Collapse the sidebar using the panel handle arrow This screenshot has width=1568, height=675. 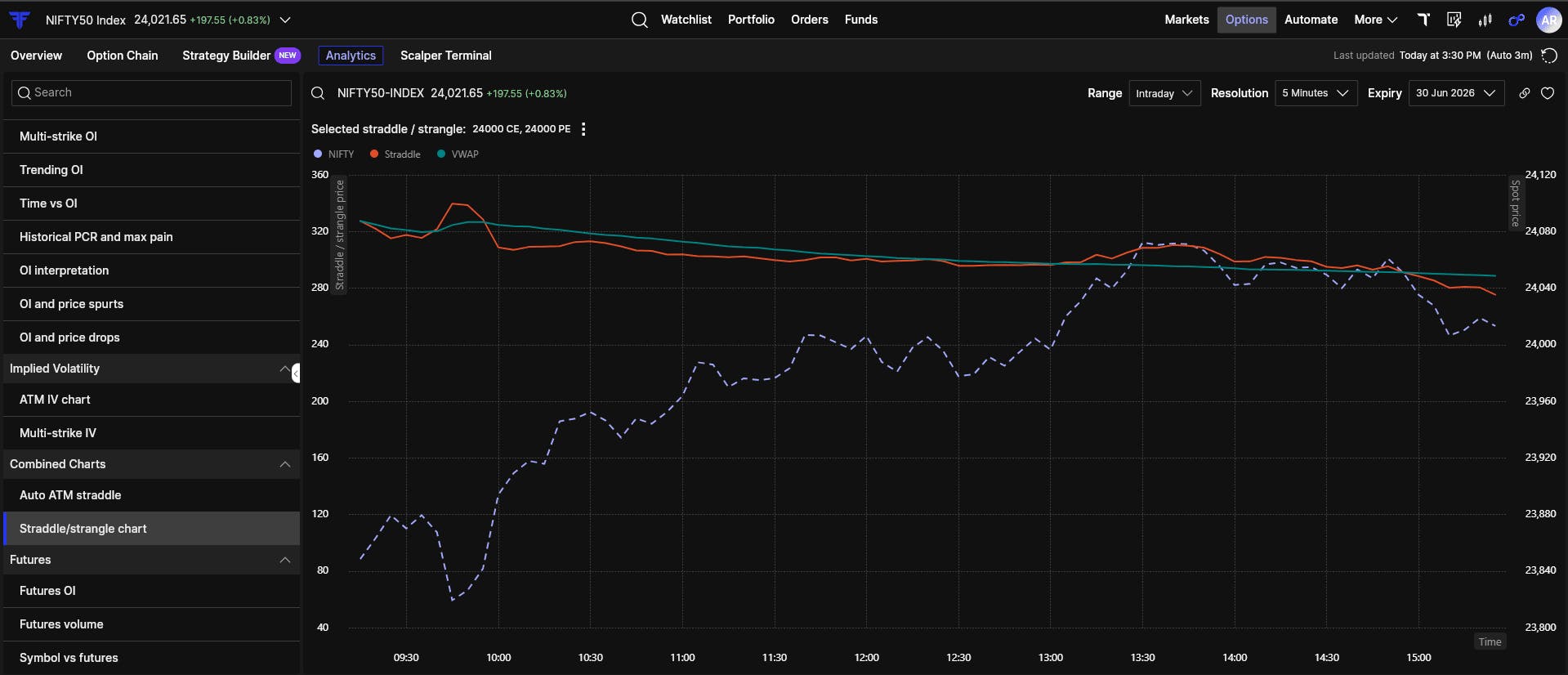click(x=296, y=373)
